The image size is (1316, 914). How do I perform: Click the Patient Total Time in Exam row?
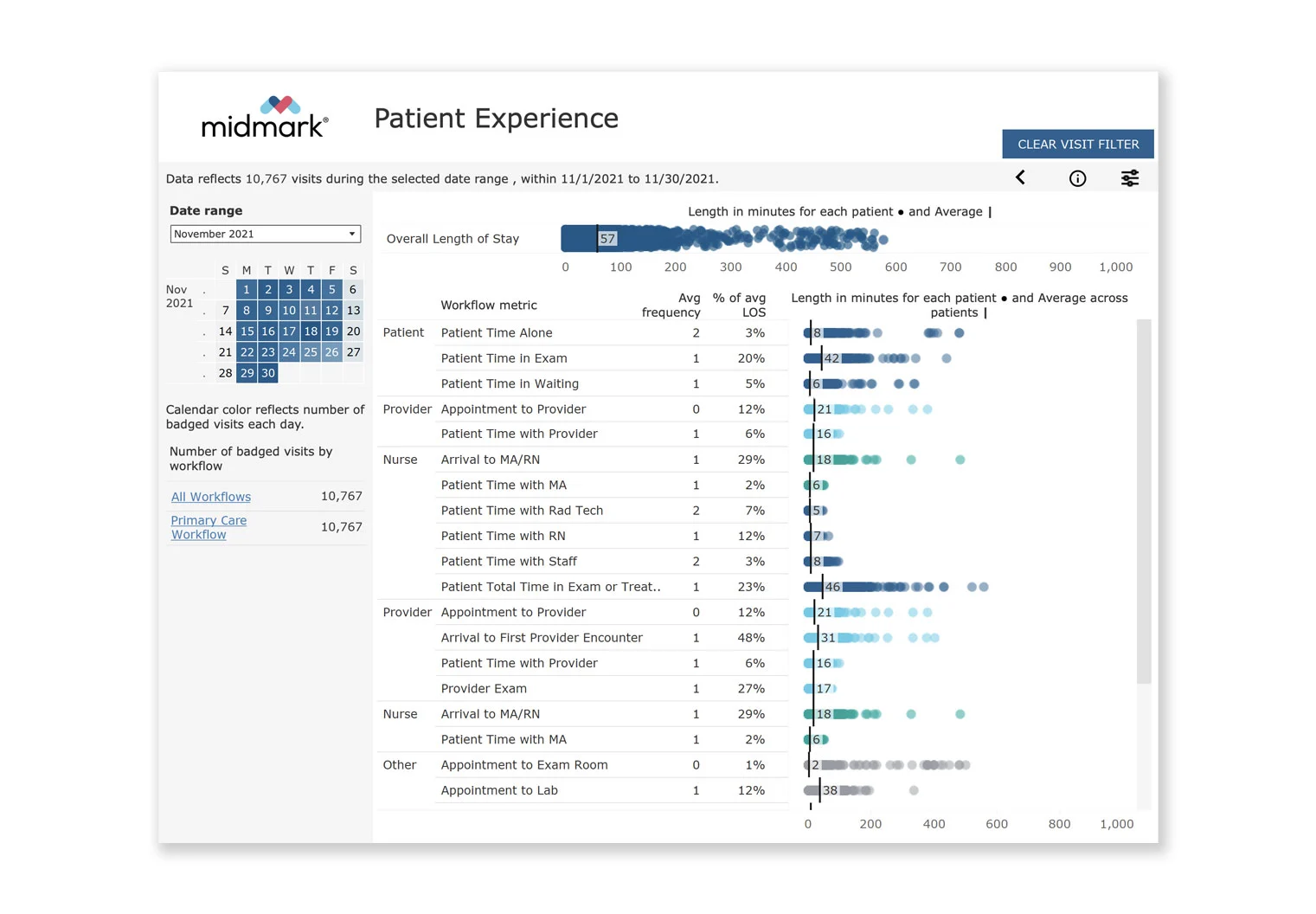550,586
